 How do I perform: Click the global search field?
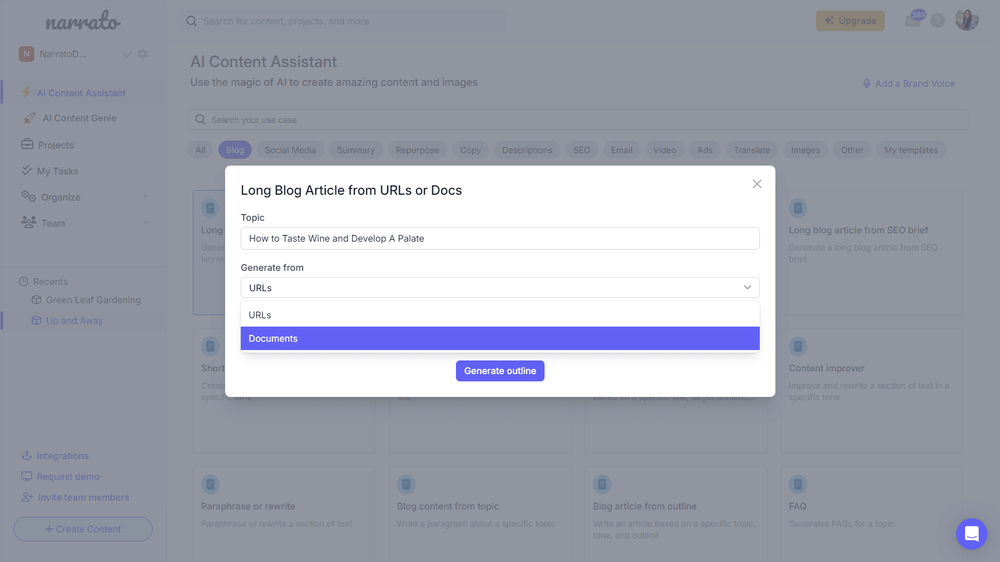coord(342,21)
